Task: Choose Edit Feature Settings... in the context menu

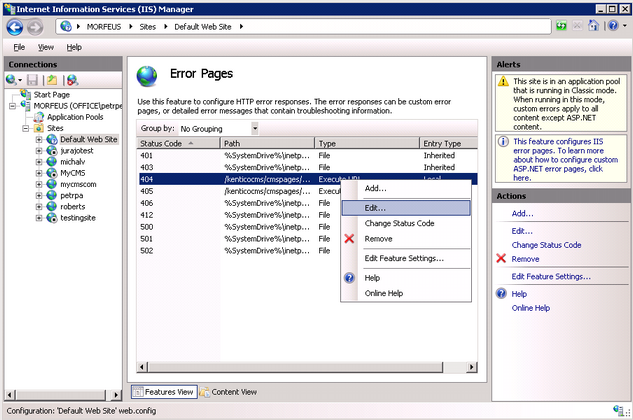Action: pos(406,258)
